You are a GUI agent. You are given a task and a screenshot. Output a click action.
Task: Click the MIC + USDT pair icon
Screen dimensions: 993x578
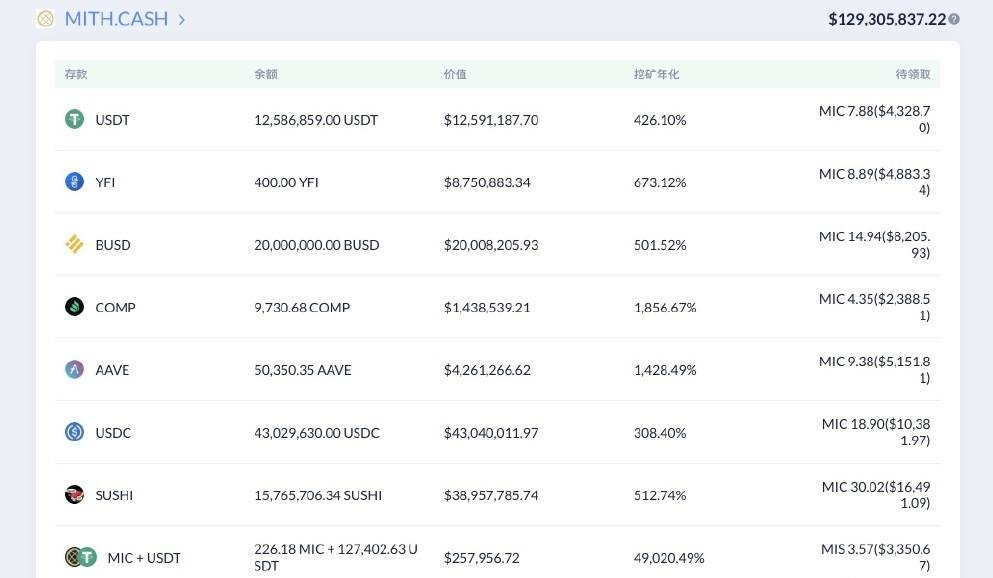pyautogui.click(x=80, y=557)
